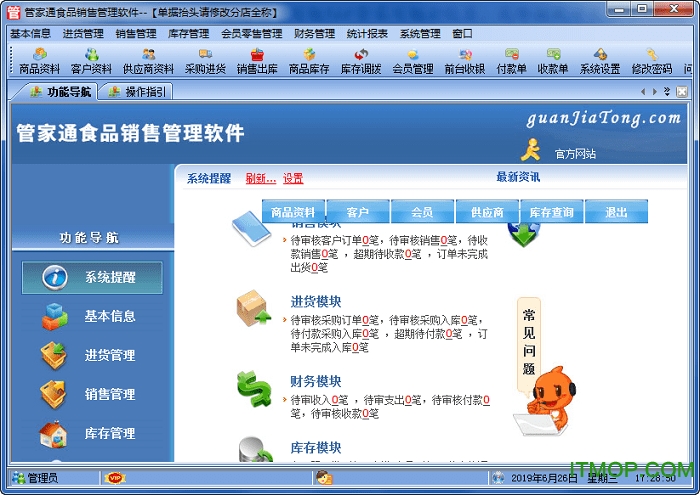
Task: Click the blue 客户 button
Action: click(358, 212)
